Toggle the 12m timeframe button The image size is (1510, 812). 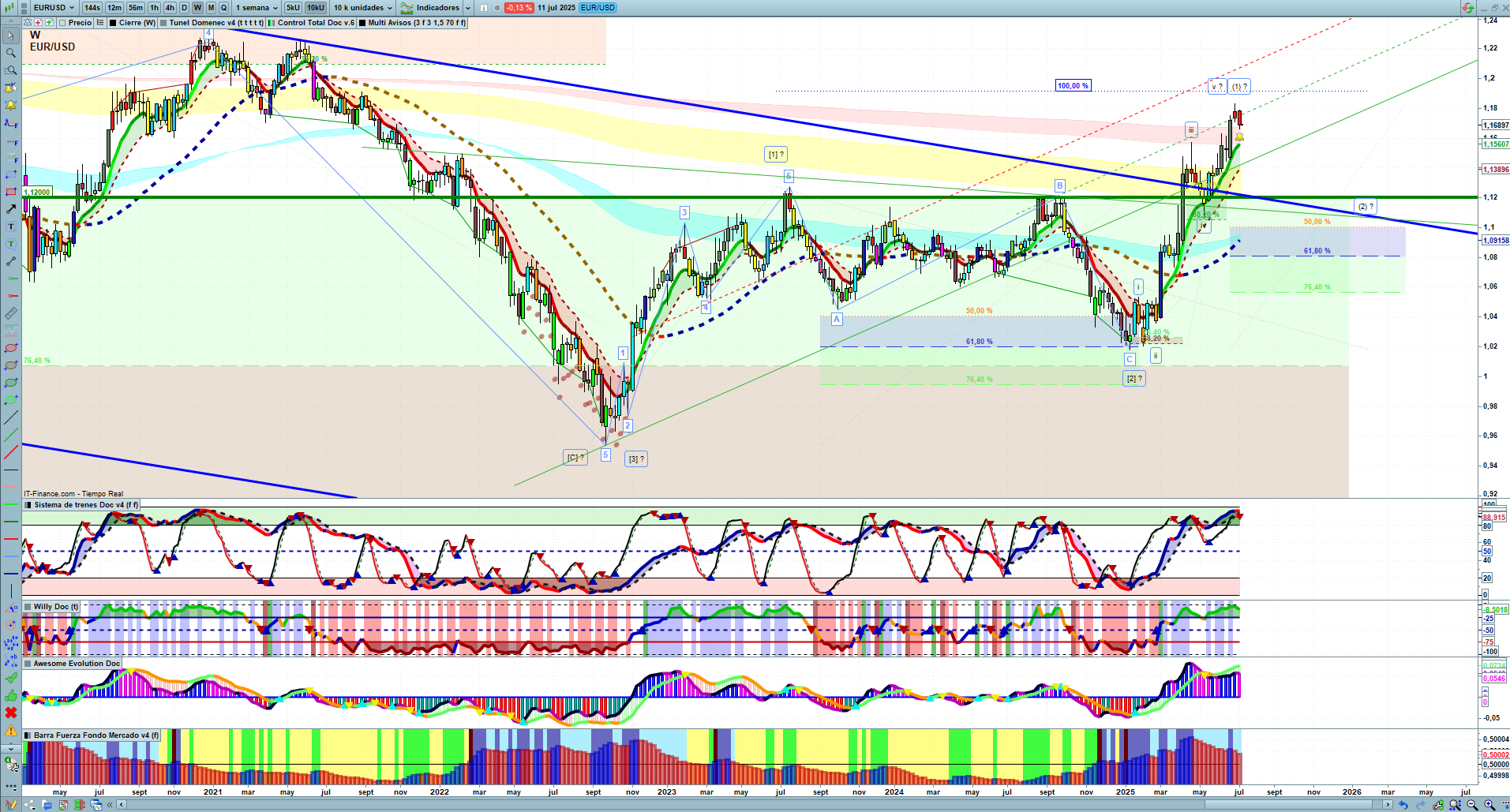pyautogui.click(x=114, y=8)
